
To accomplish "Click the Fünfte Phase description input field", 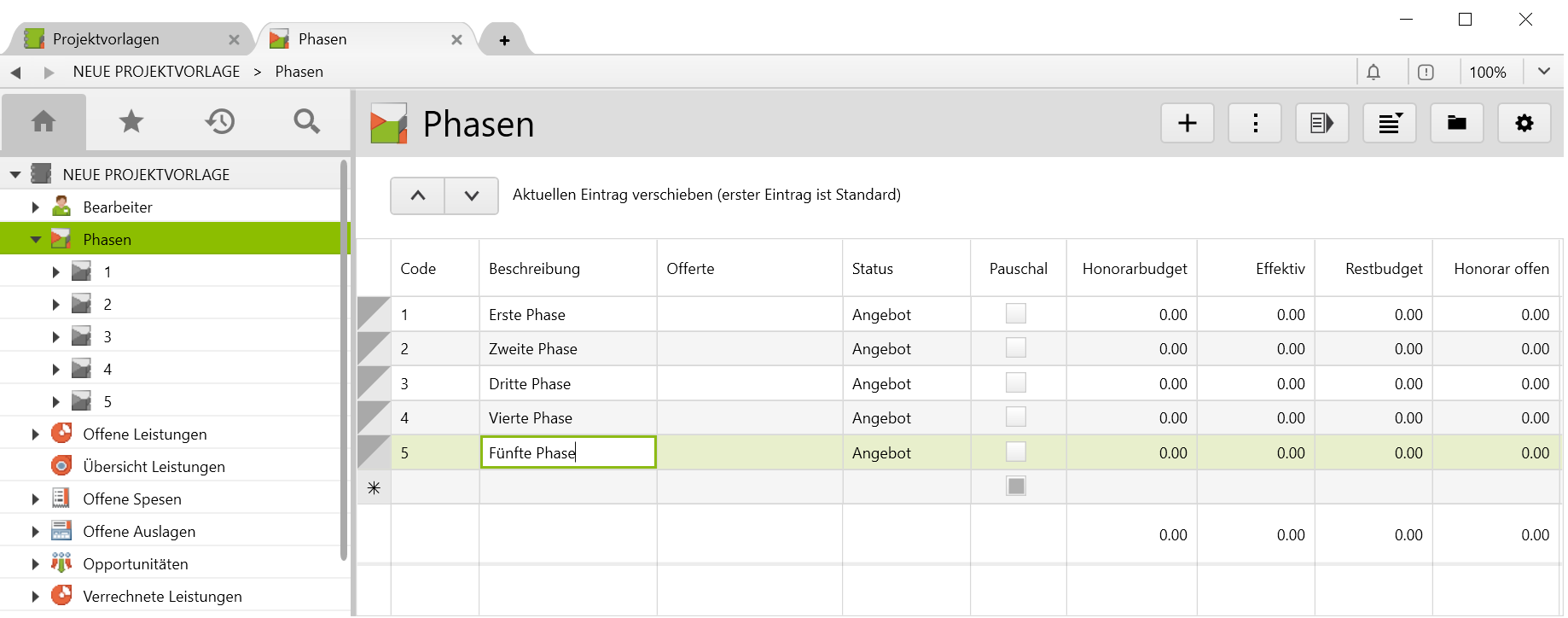I will tap(568, 452).
